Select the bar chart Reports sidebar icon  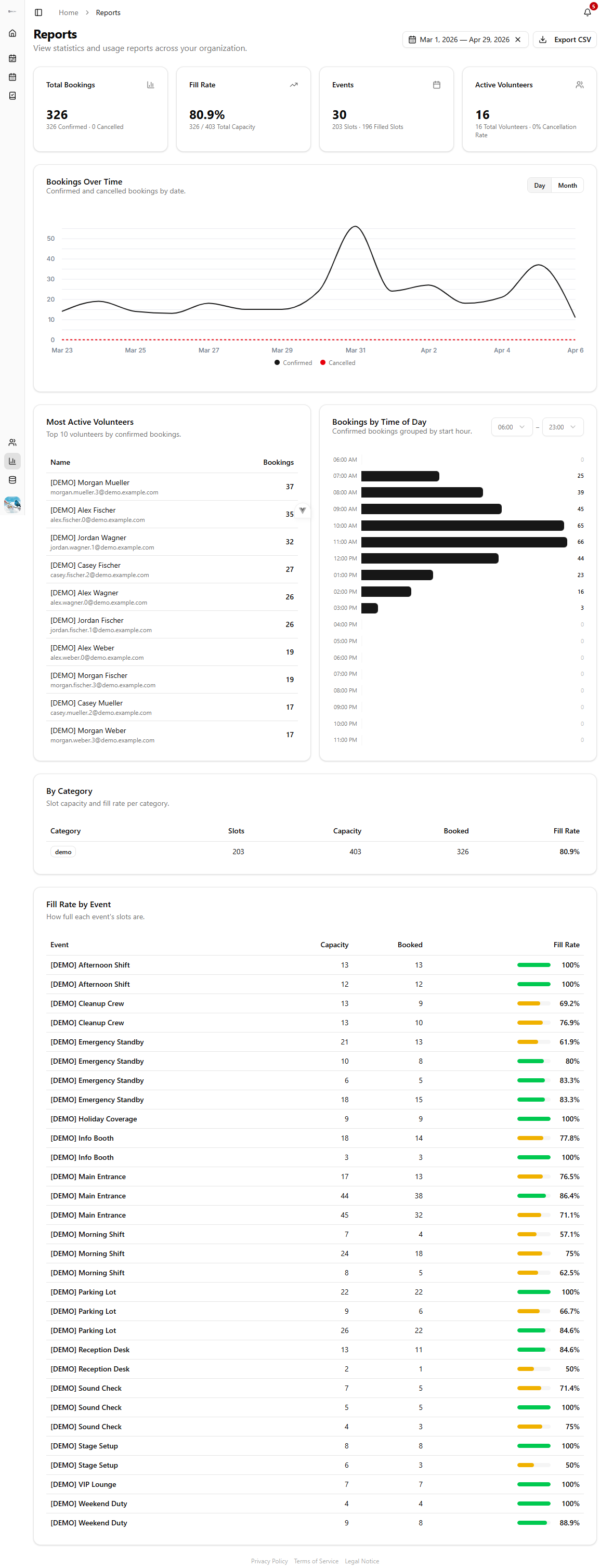click(12, 461)
